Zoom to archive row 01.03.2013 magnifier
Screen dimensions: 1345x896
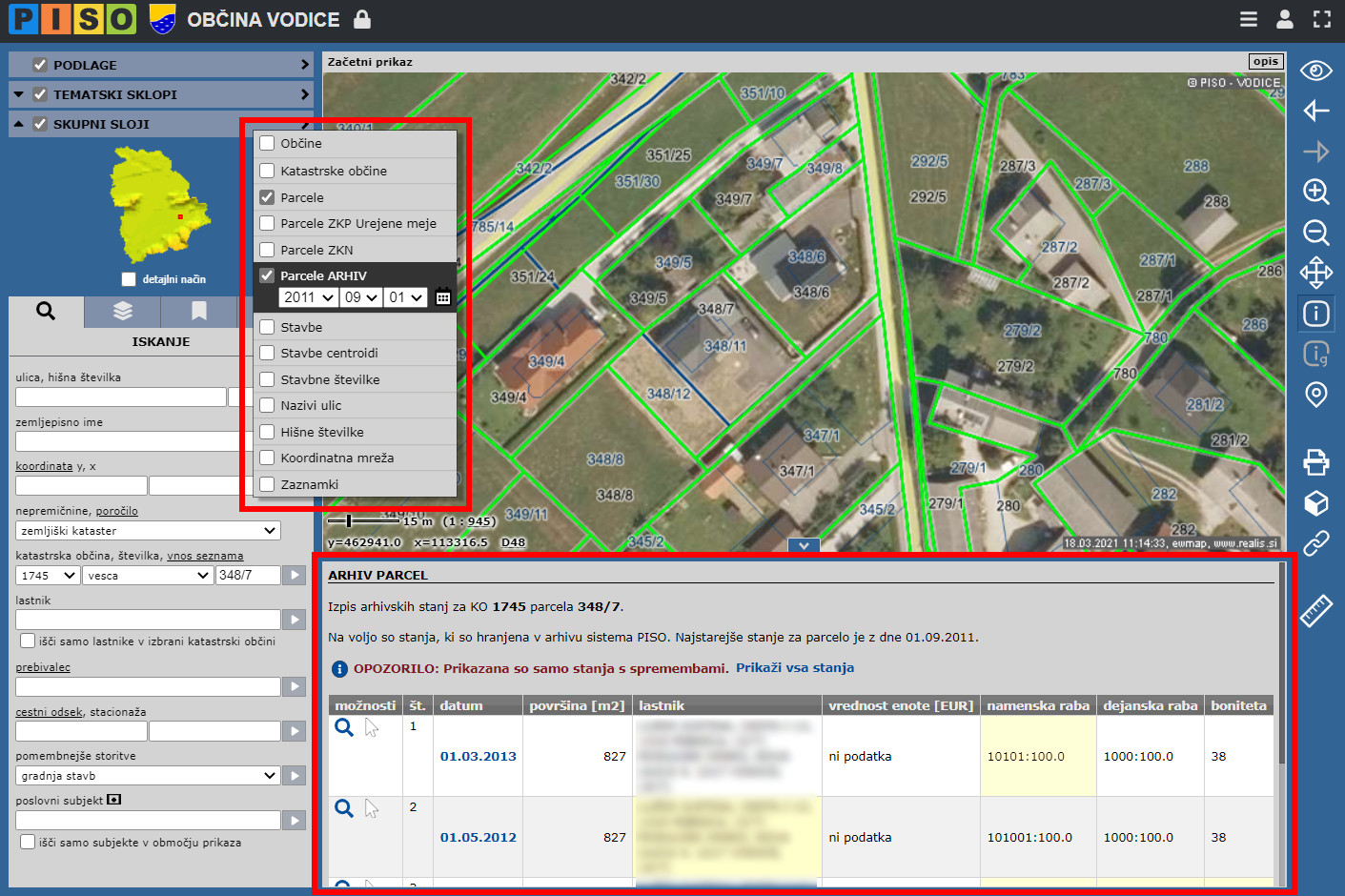coord(344,727)
